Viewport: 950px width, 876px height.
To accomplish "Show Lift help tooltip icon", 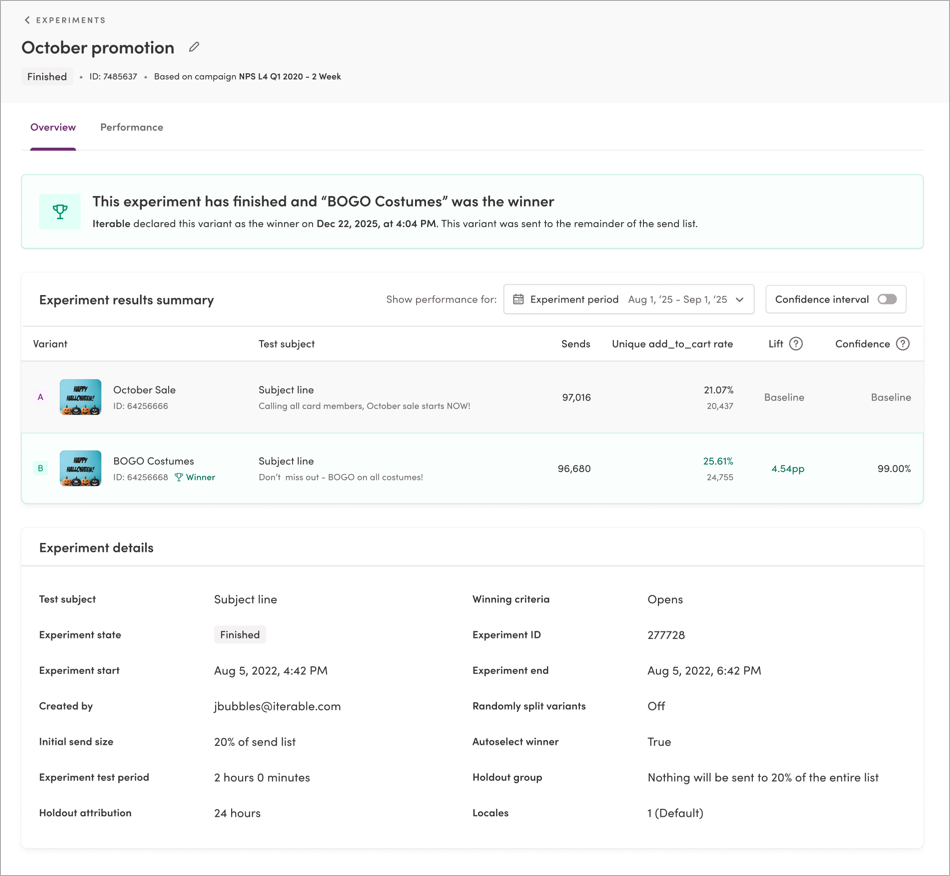I will pos(796,344).
